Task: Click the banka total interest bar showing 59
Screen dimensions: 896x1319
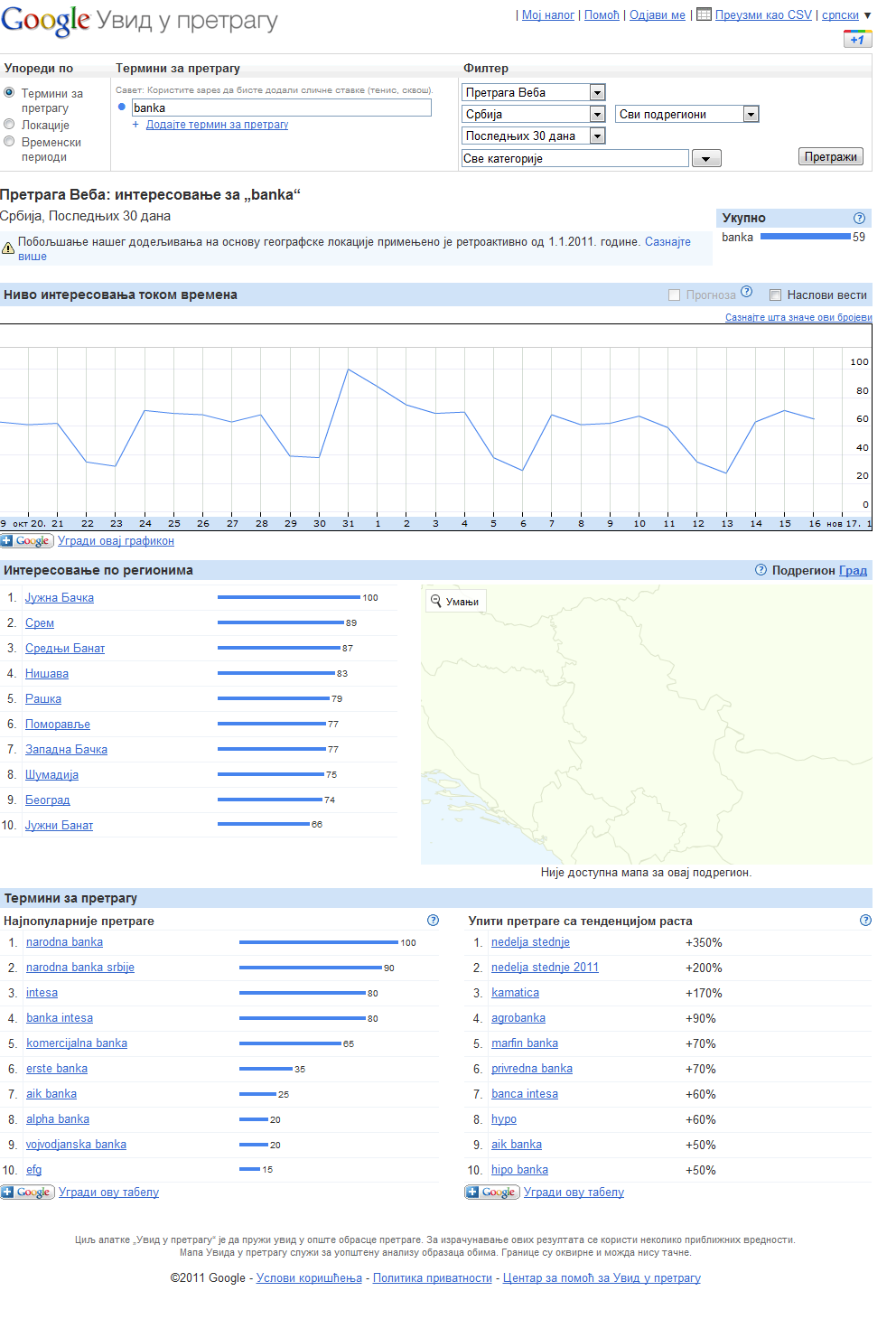Action: pyautogui.click(x=806, y=237)
